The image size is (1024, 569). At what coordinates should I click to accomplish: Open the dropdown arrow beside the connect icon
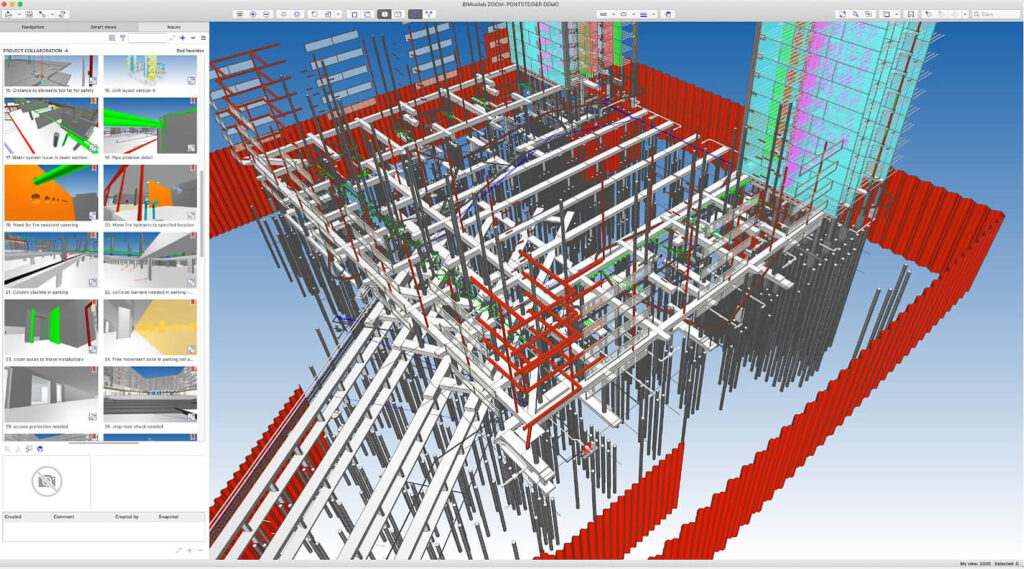(x=52, y=14)
